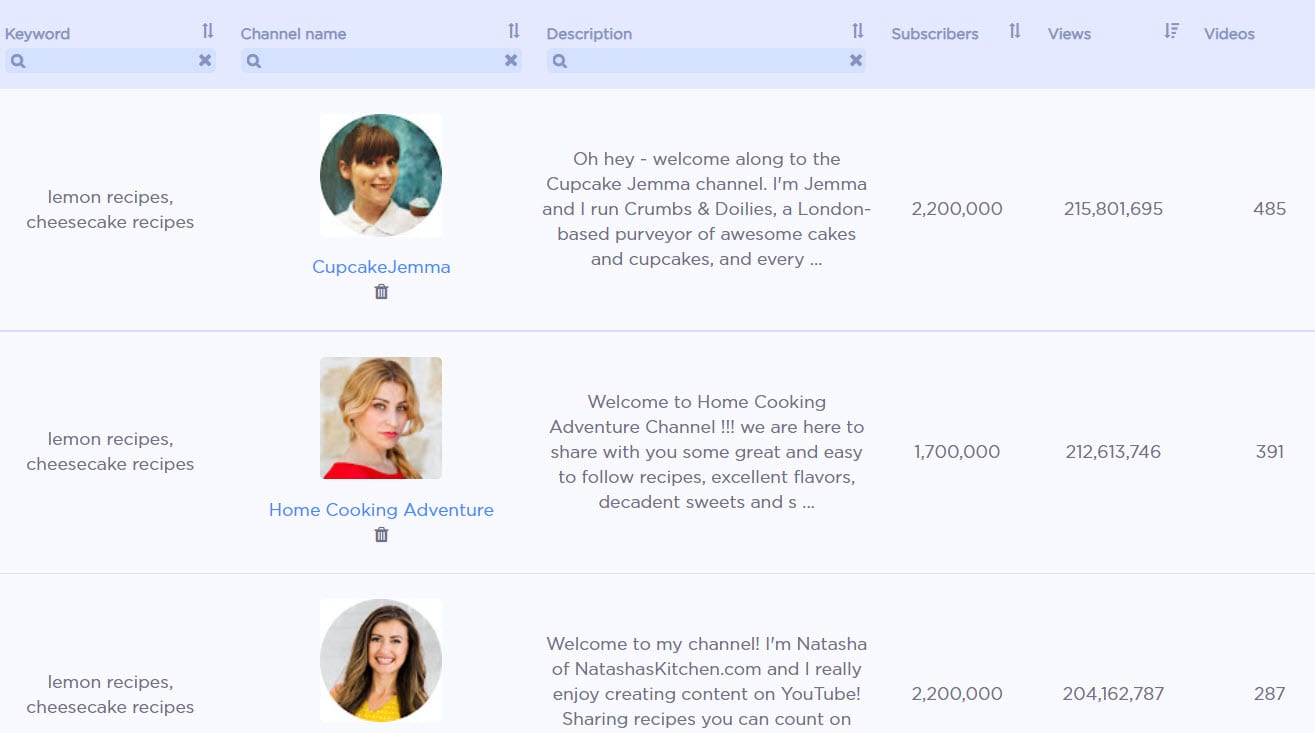Select the keyword cell in Home Cooking Adventure's row
The image size is (1315, 733).
[110, 451]
